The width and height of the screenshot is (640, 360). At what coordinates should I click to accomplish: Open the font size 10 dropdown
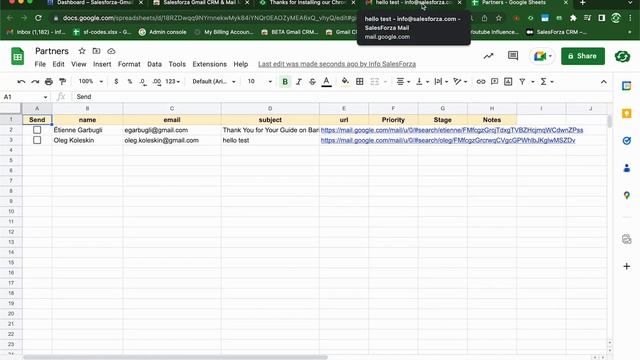pos(260,82)
